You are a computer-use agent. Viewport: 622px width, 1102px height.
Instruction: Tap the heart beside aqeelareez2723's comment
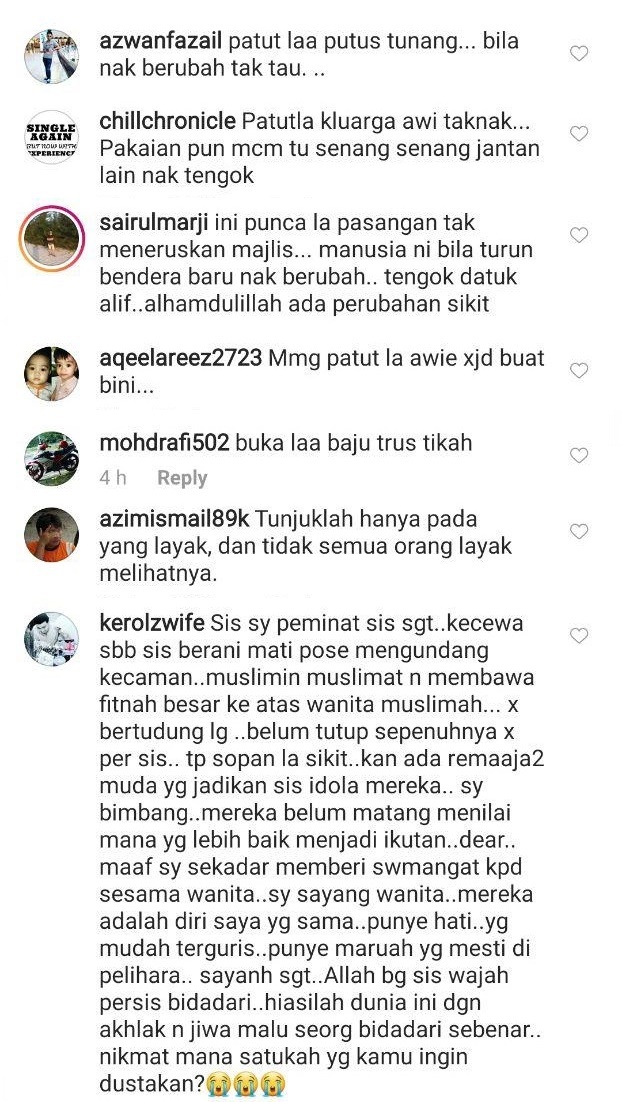pyautogui.click(x=578, y=370)
